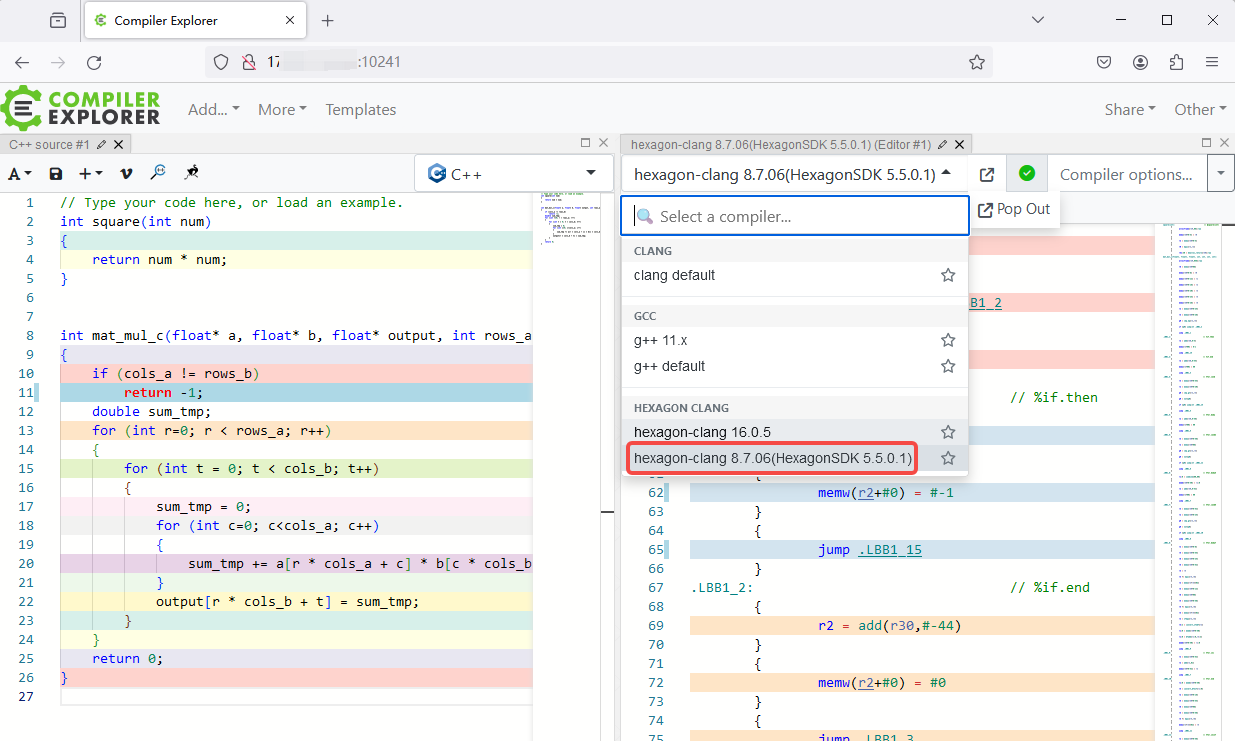Star the g++ 11.x compiler
Screen dimensions: 1235x741
(947, 340)
